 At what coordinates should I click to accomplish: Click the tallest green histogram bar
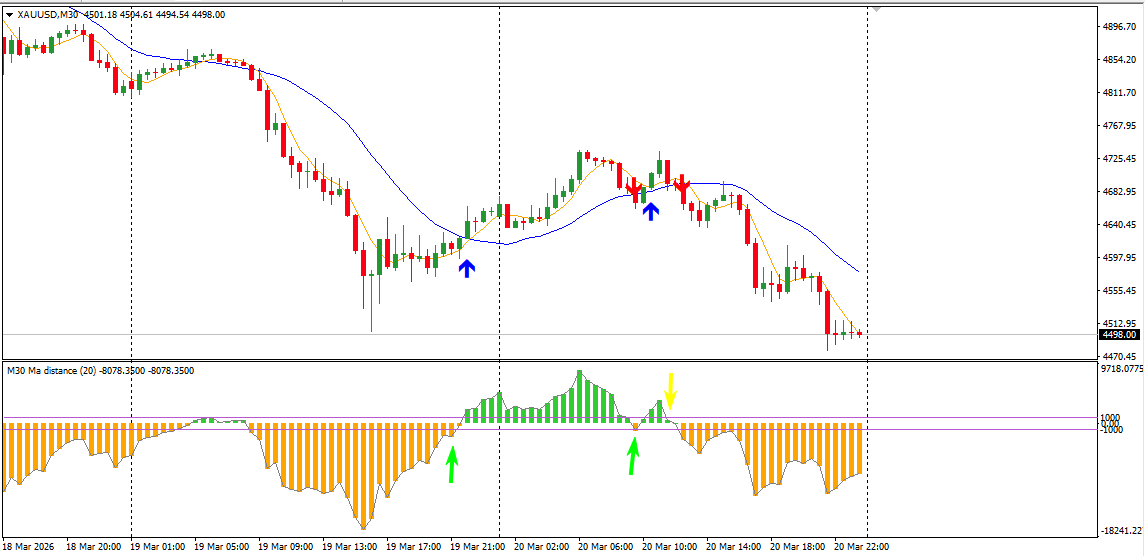pos(580,397)
